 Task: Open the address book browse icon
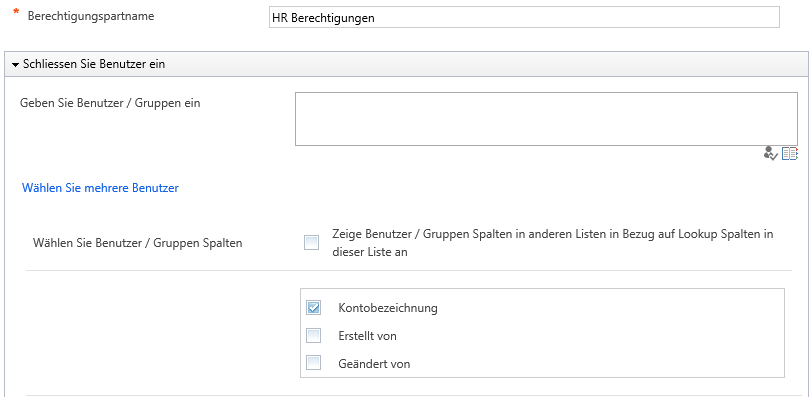pyautogui.click(x=790, y=153)
